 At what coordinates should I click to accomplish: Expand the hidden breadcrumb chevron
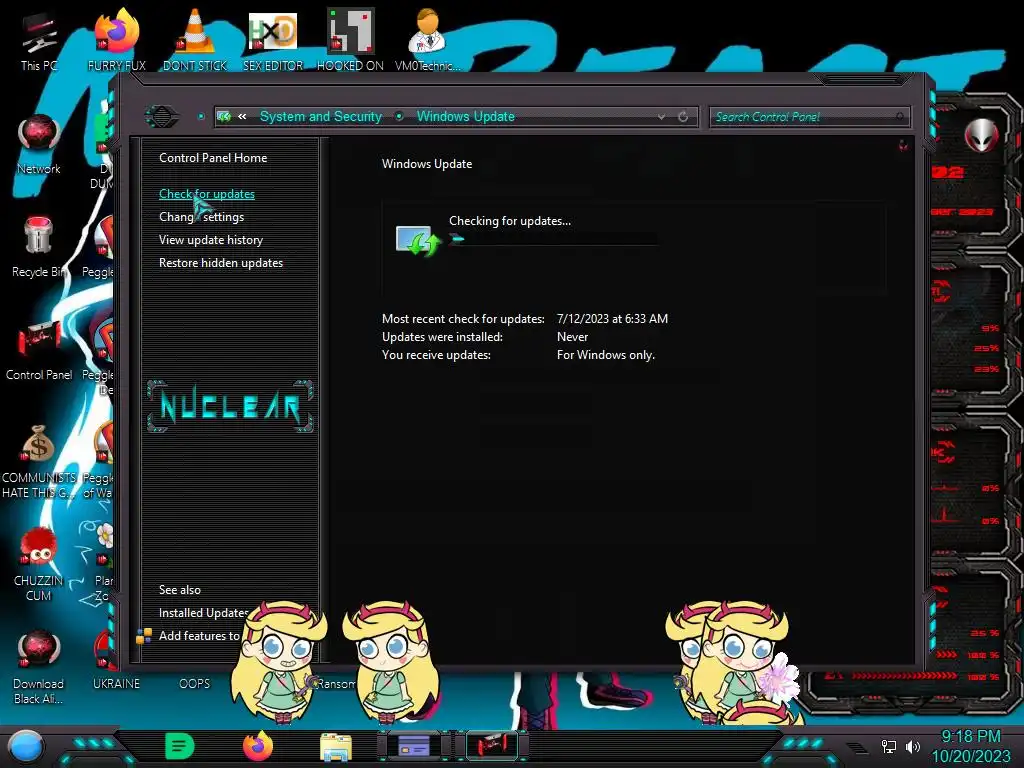coord(242,116)
